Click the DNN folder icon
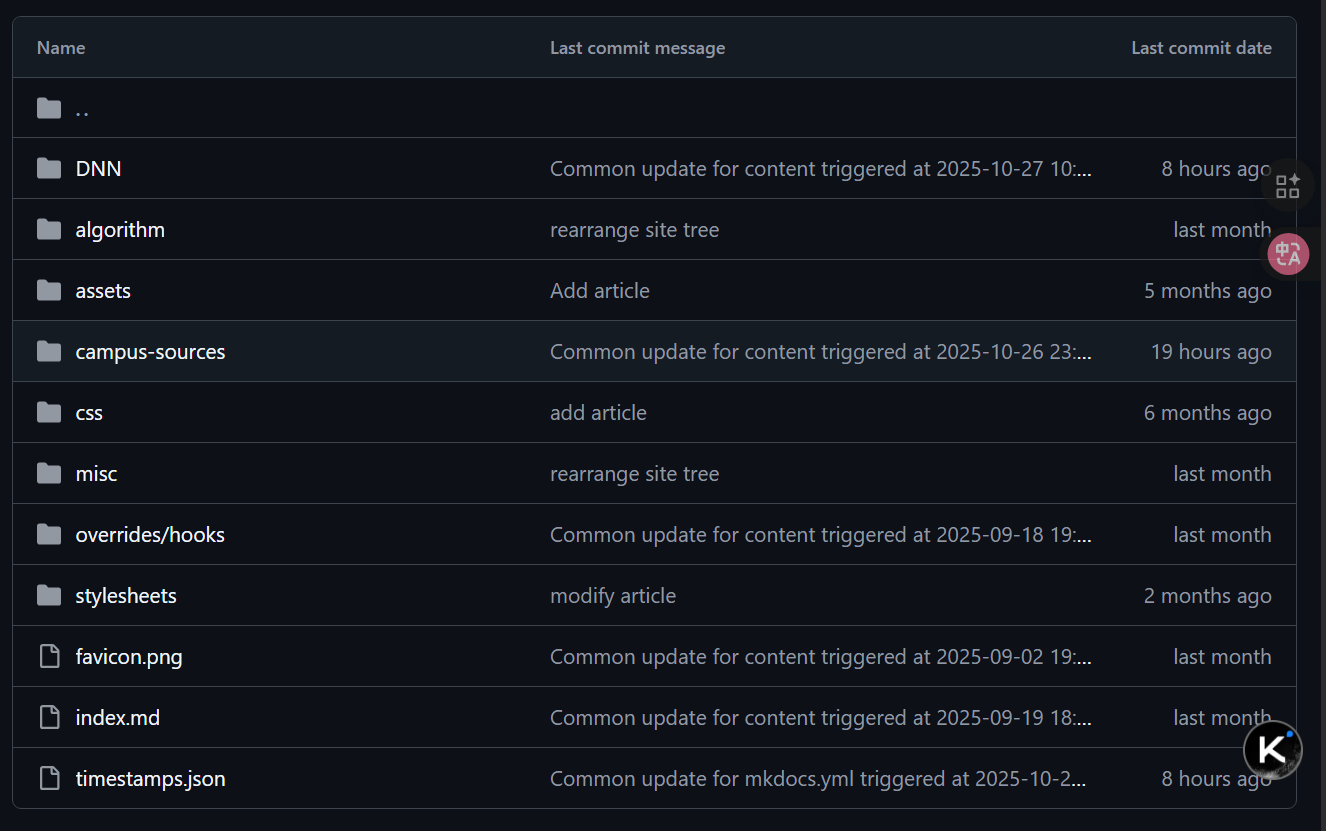The image size is (1326, 831). tap(49, 169)
